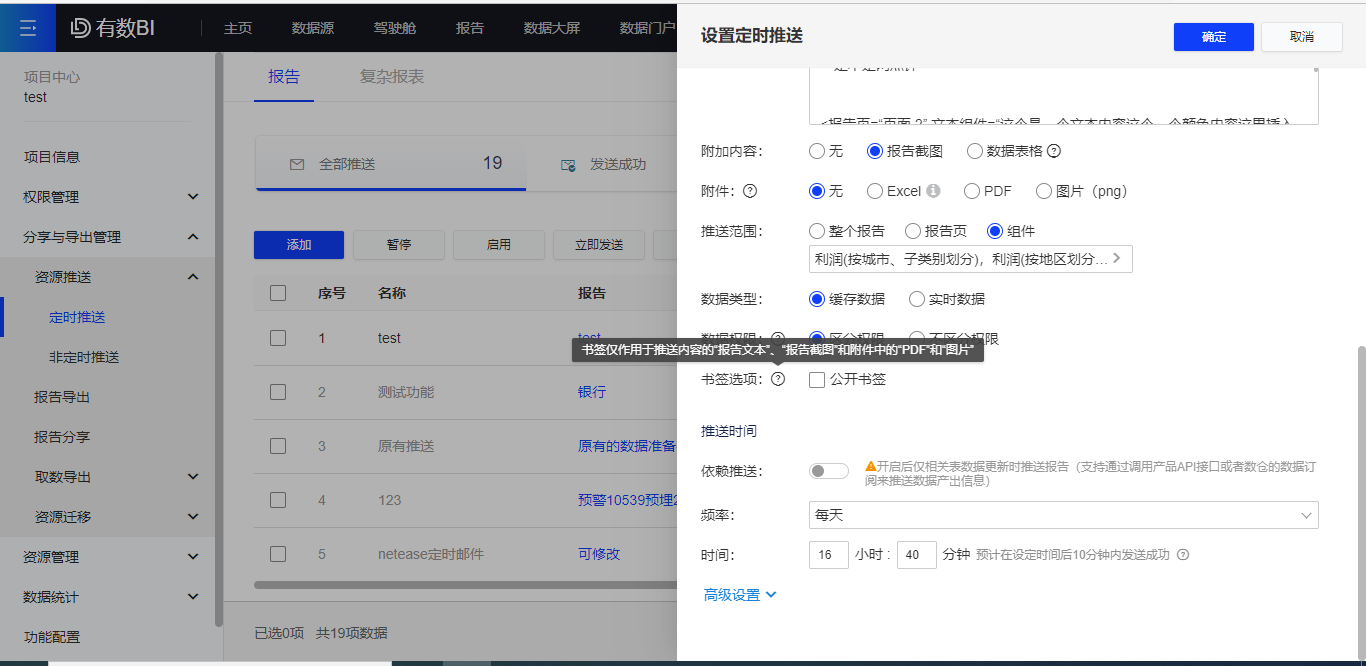The height and width of the screenshot is (666, 1366).
Task: Open the 频率 dropdown showing 每天
Action: pos(1063,514)
